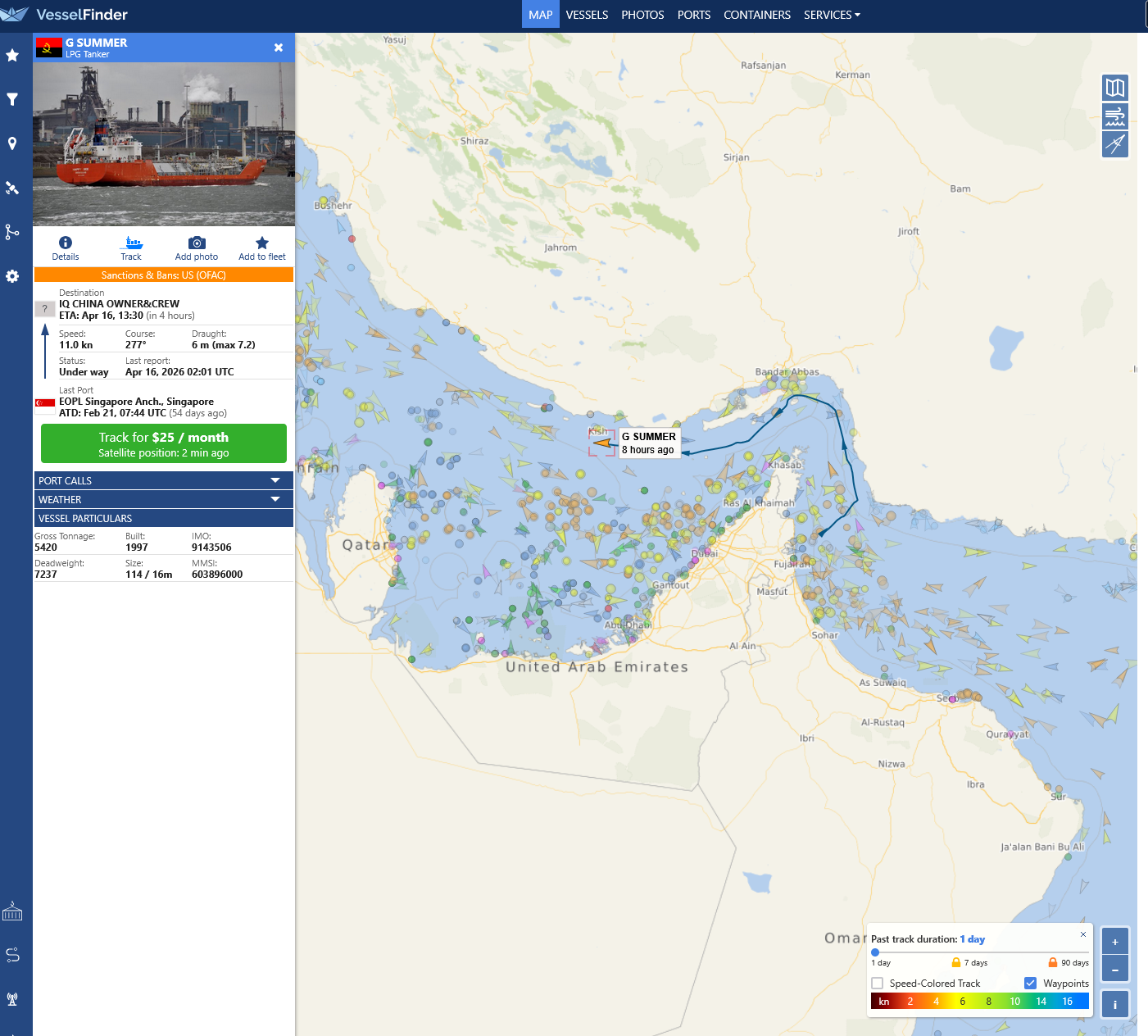The image size is (1148, 1036).
Task: Open the route planner icon in sidebar
Action: click(12, 955)
